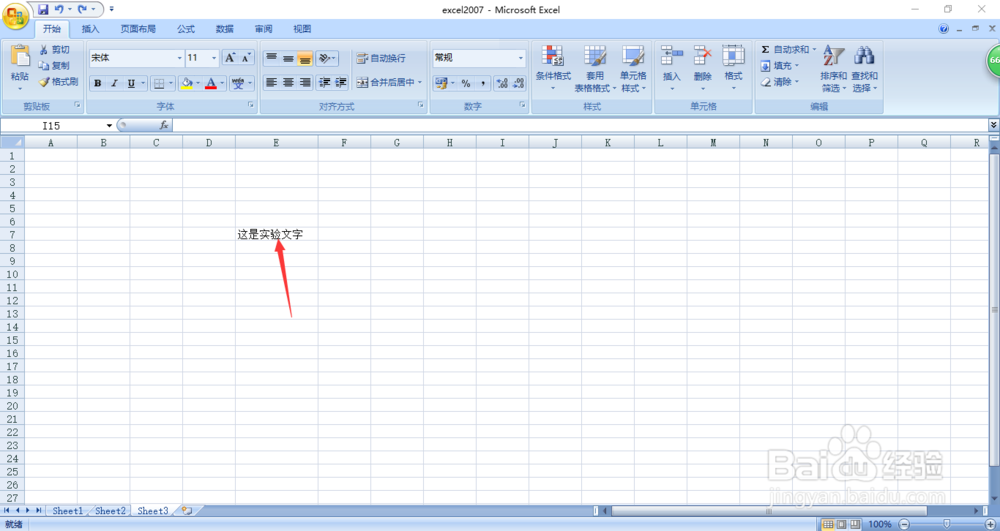Image resolution: width=1000 pixels, height=531 pixels.
Task: Apply the borders icon
Action: [159, 83]
